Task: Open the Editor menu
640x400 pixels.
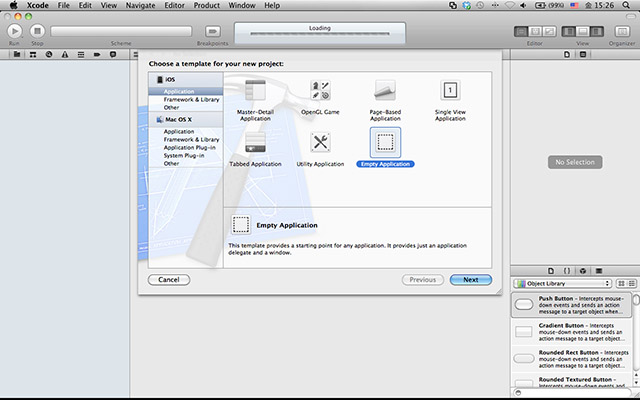Action: click(176, 5)
